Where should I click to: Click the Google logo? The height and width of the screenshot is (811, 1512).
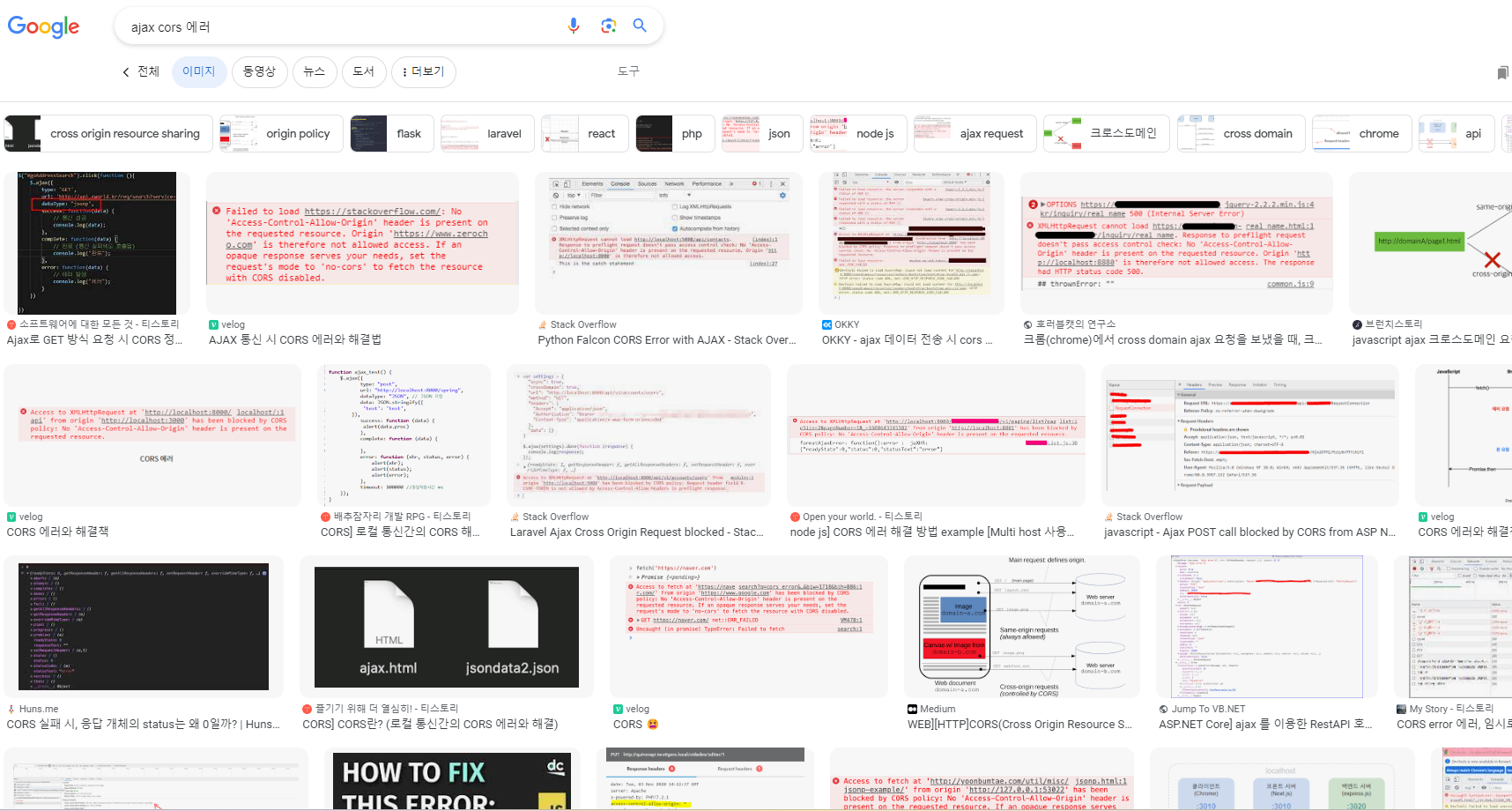[43, 27]
